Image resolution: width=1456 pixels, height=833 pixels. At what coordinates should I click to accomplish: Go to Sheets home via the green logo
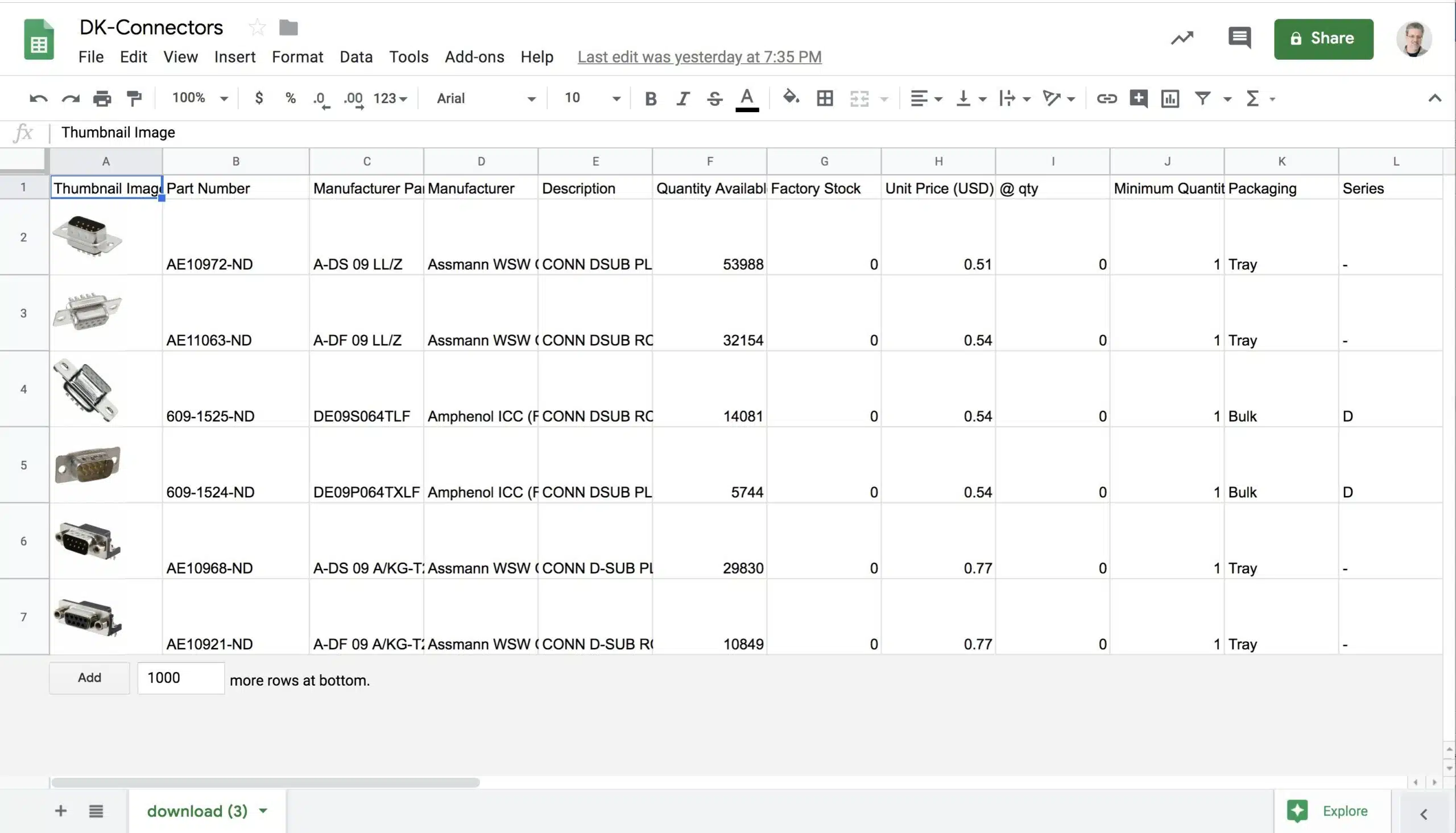[x=39, y=39]
